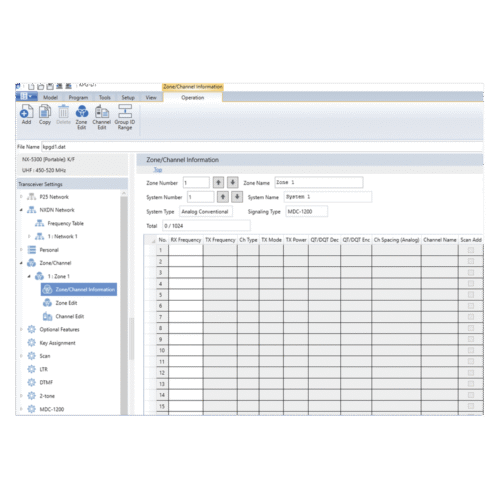Image resolution: width=500 pixels, height=500 pixels.
Task: Click the Top link
Action: pyautogui.click(x=158, y=170)
